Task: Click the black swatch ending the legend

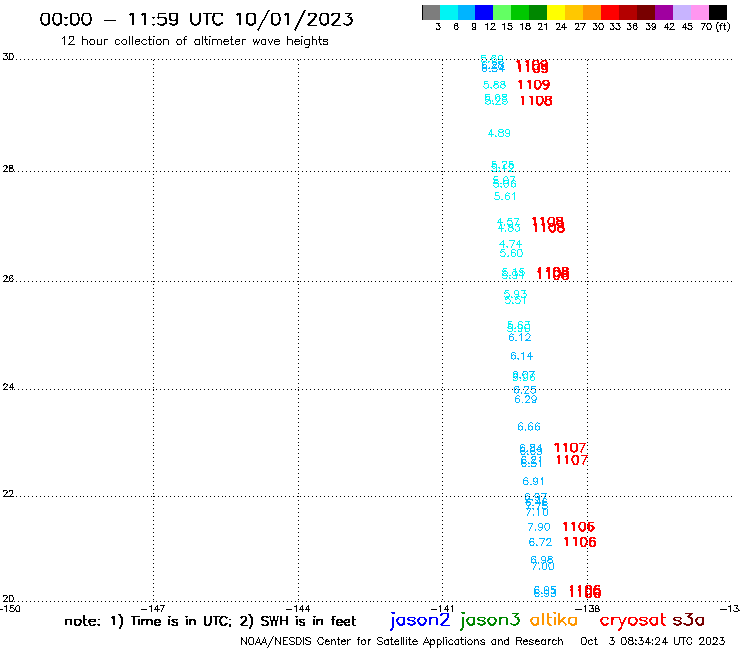Action: tap(718, 12)
